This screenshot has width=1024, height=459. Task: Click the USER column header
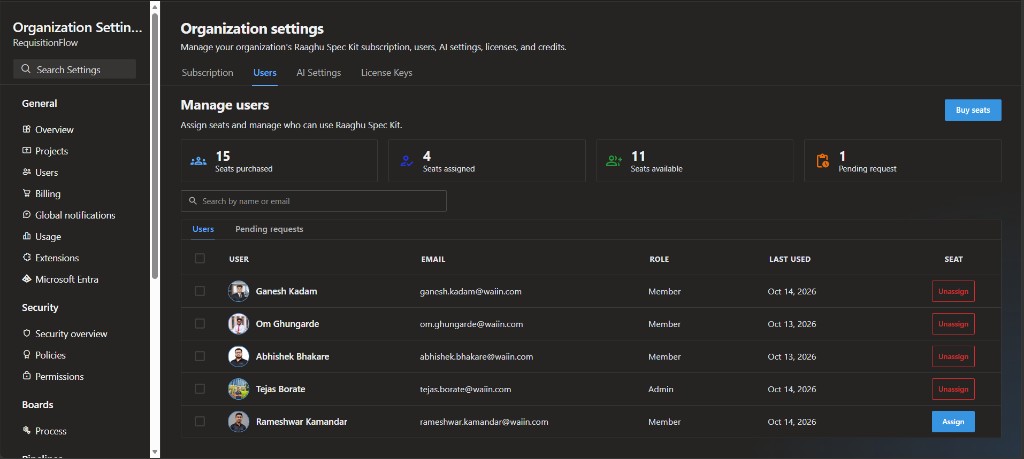click(239, 259)
